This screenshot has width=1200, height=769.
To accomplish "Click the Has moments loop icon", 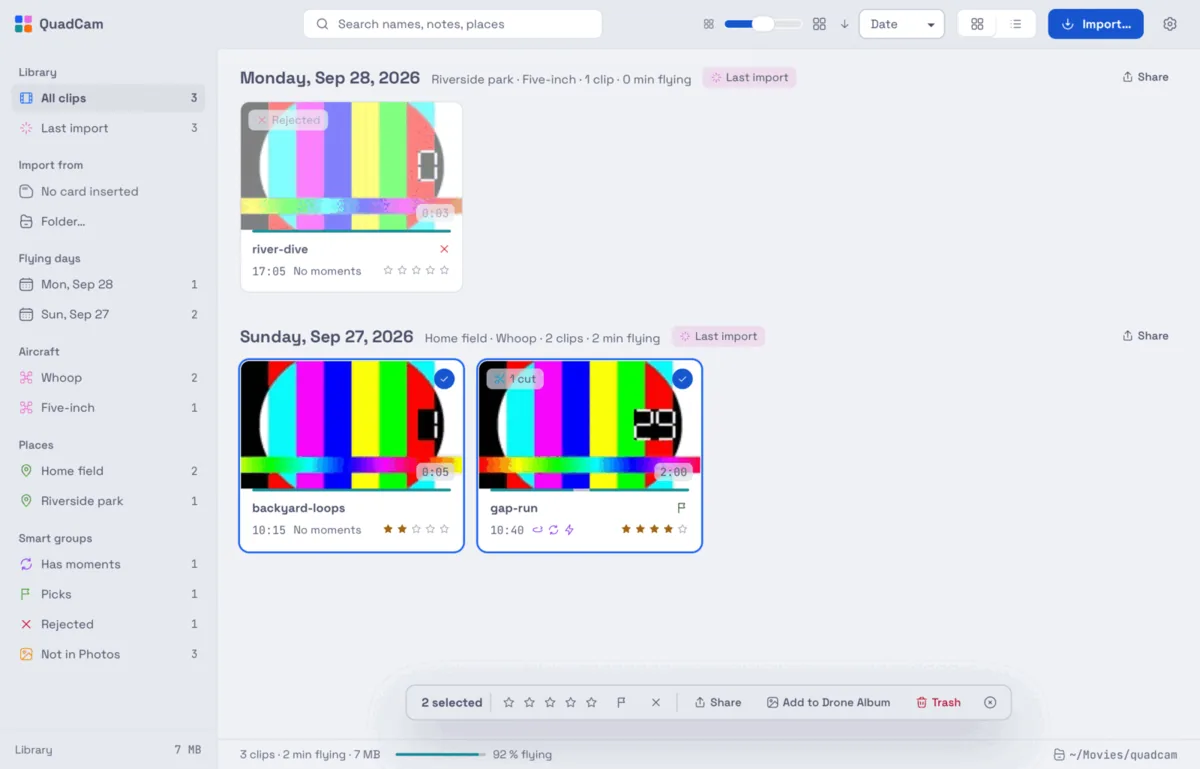I will click(x=27, y=564).
